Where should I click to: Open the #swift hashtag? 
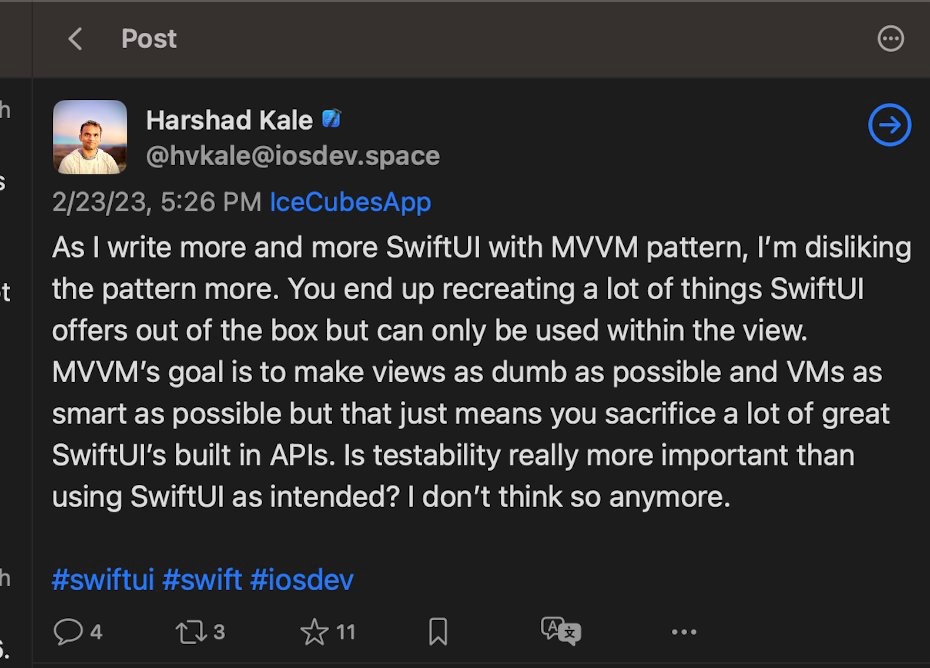coord(201,579)
